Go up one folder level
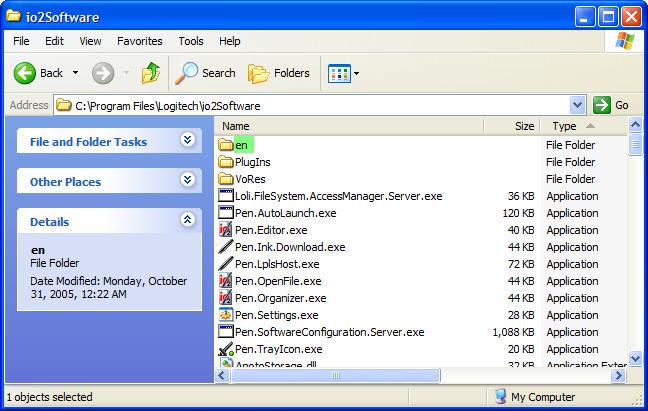The height and width of the screenshot is (411, 648). [150, 73]
